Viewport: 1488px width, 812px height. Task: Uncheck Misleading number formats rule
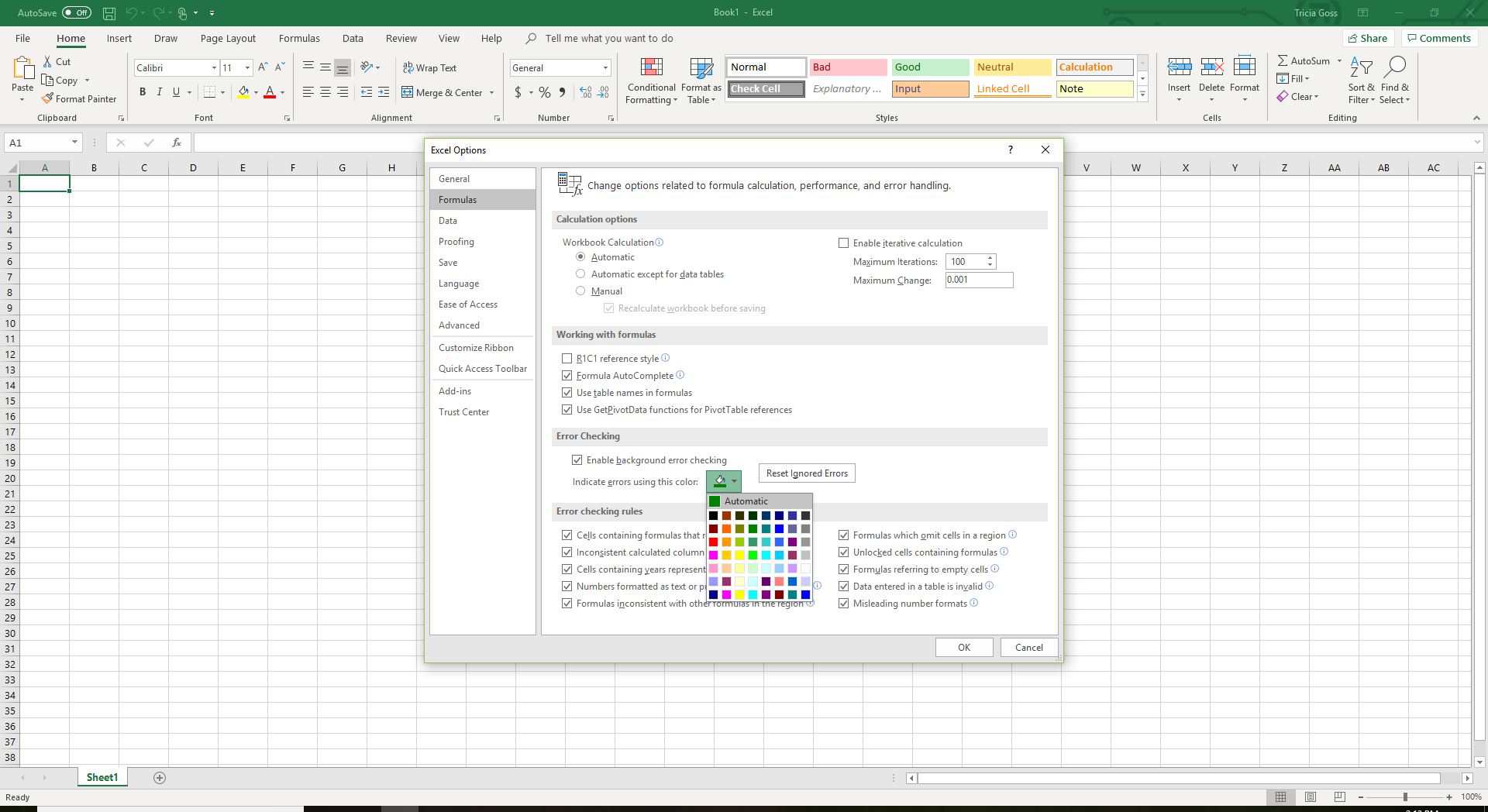(843, 604)
